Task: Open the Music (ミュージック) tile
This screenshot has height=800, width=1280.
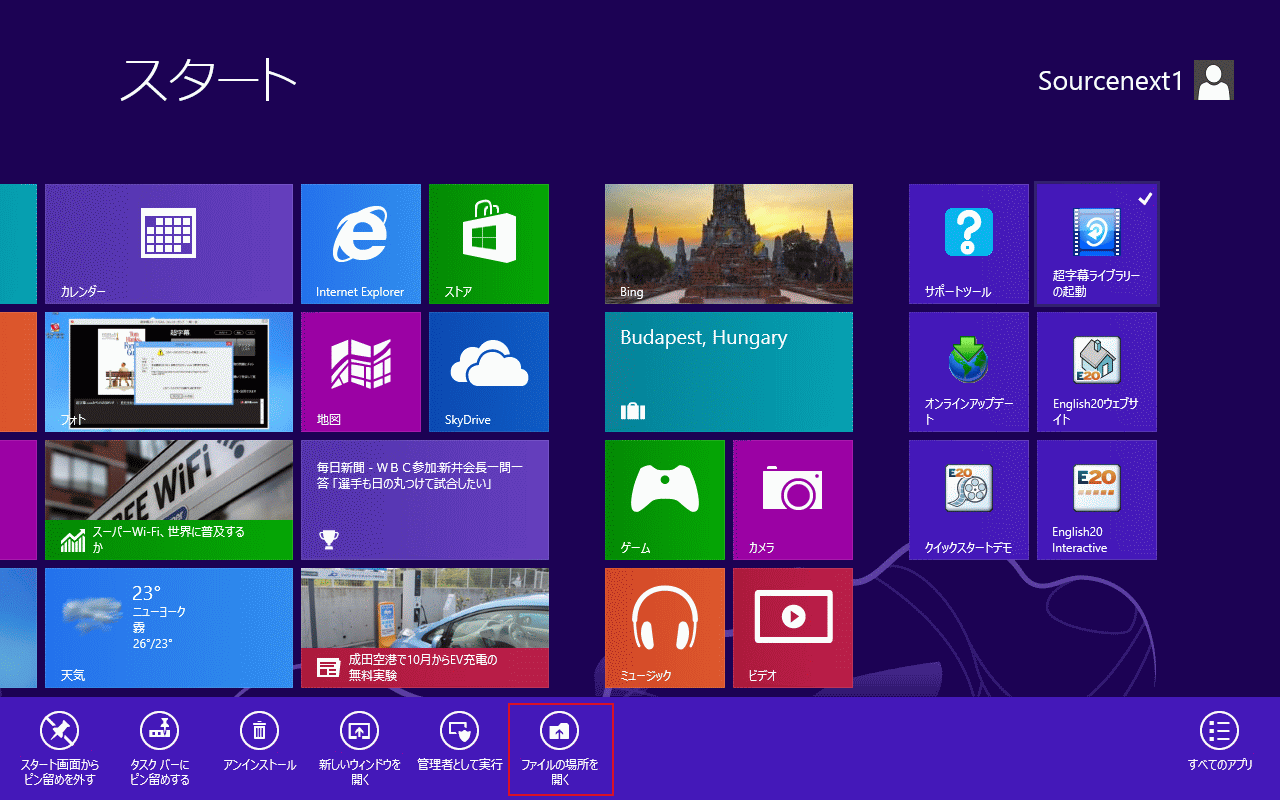Action: coord(665,628)
